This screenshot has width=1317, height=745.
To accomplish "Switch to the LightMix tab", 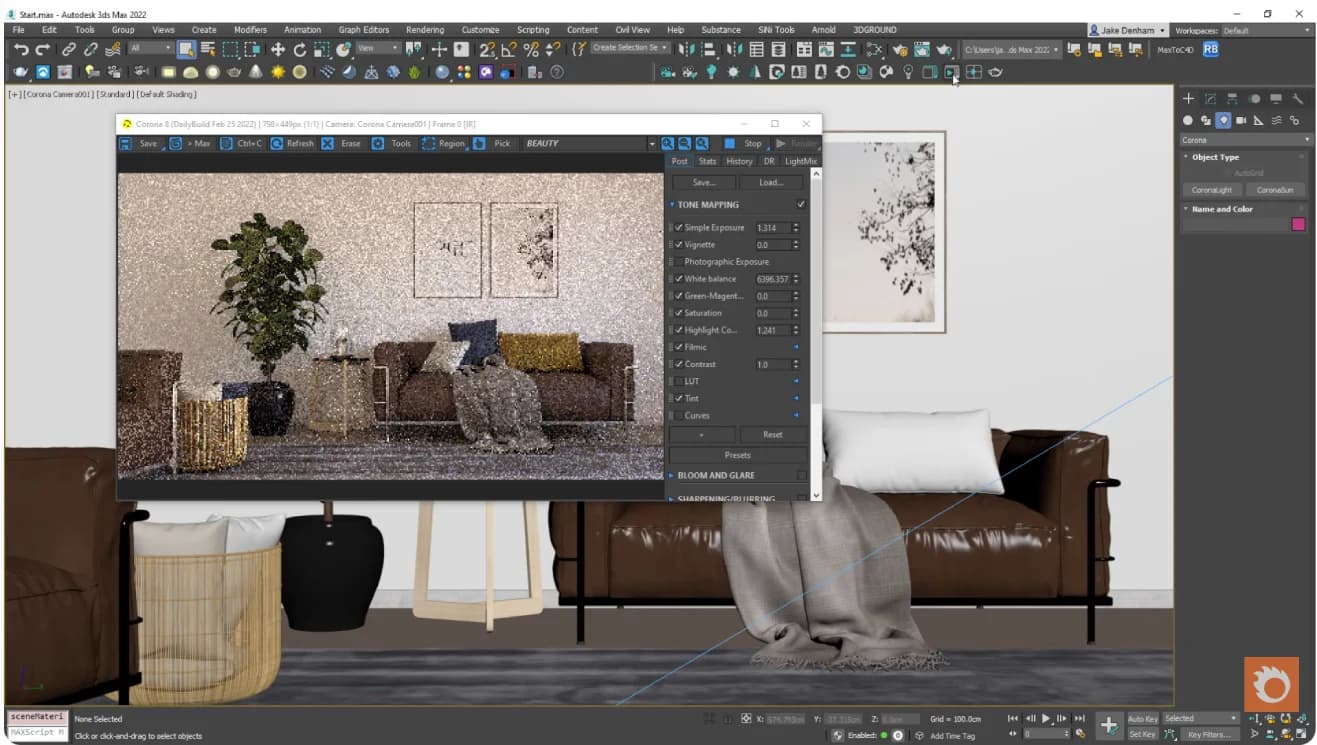I will point(801,161).
